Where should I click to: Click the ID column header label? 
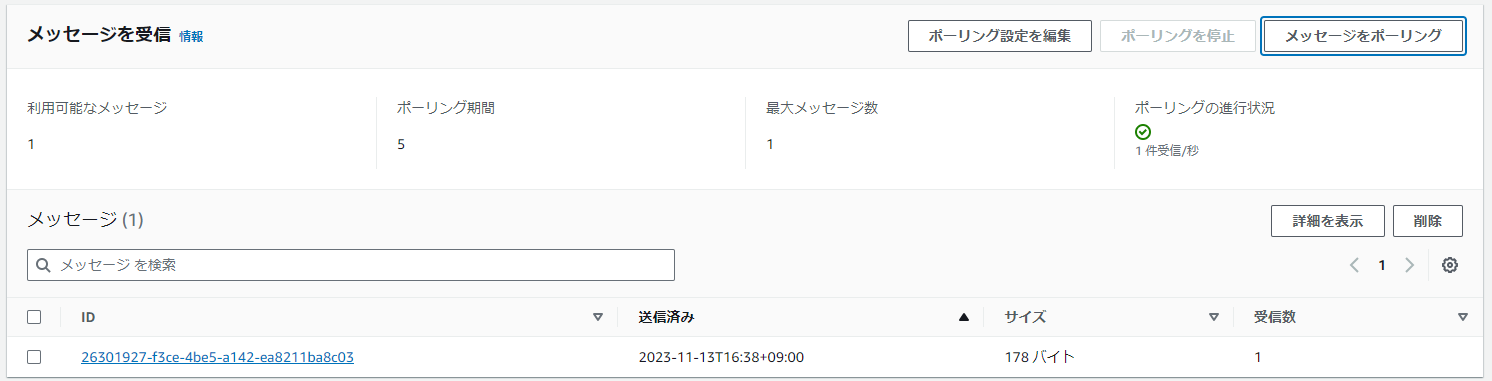pyautogui.click(x=88, y=317)
